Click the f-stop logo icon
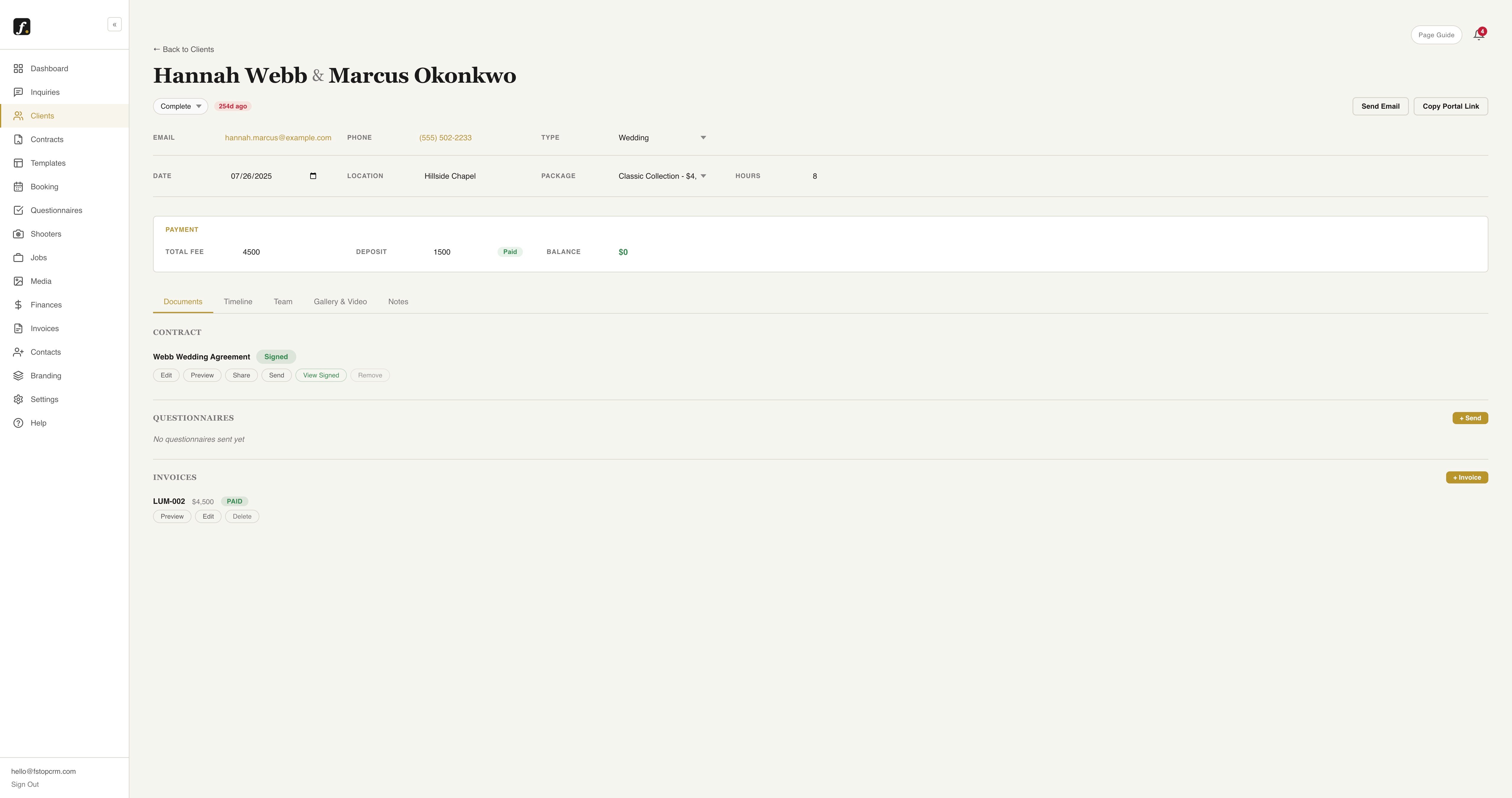This screenshot has width=1512, height=798. click(22, 27)
